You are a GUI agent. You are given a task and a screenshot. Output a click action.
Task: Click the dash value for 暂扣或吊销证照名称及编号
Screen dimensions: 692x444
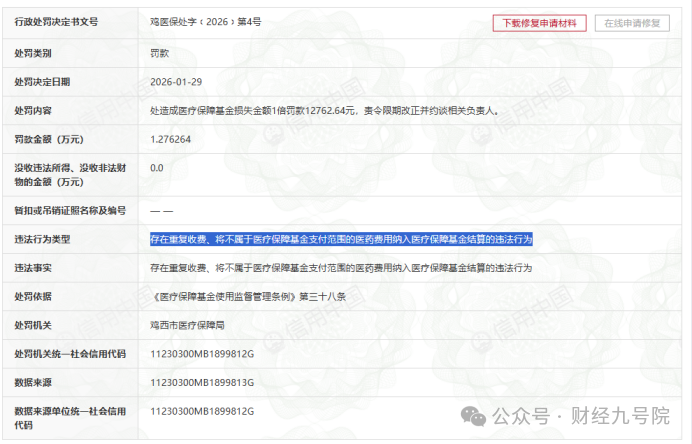click(x=162, y=211)
